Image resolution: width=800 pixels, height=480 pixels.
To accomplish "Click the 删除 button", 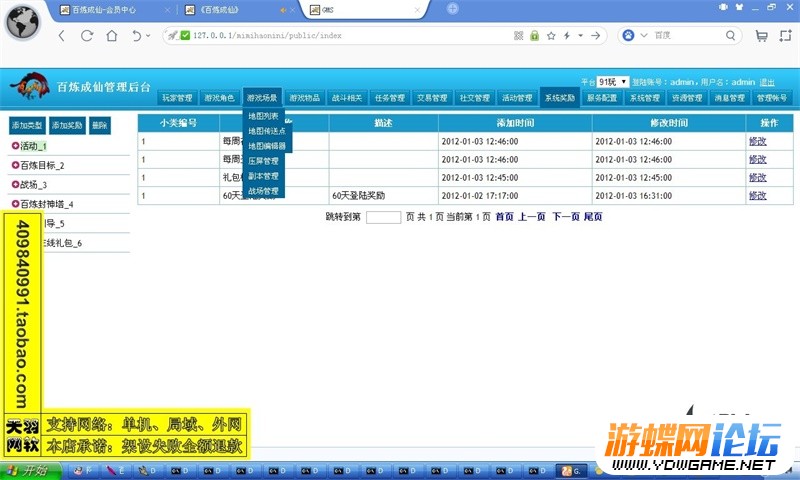I will point(100,125).
